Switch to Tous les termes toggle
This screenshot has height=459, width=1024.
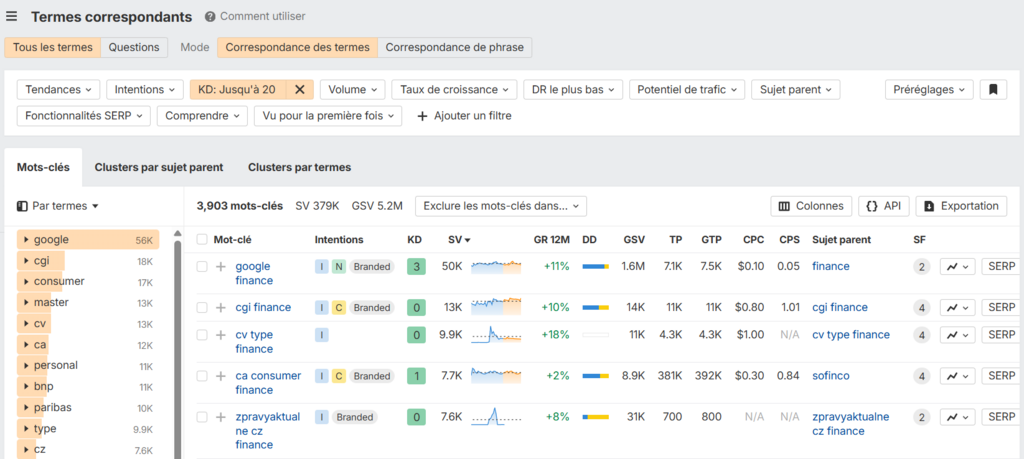(x=53, y=48)
